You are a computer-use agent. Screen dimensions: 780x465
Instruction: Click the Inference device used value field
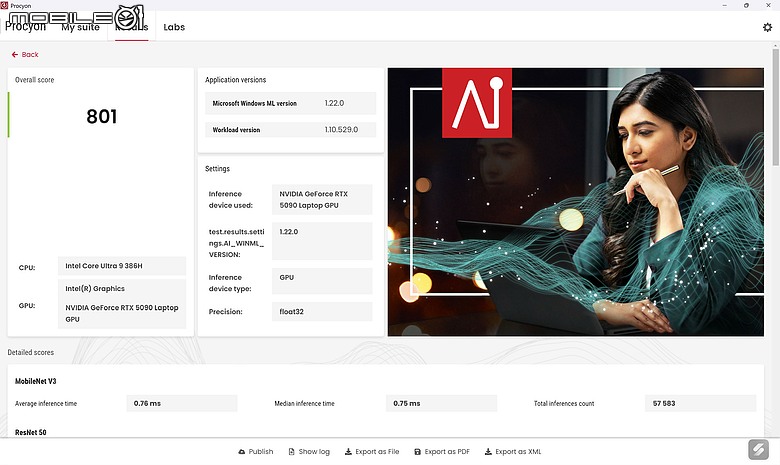tap(322, 199)
